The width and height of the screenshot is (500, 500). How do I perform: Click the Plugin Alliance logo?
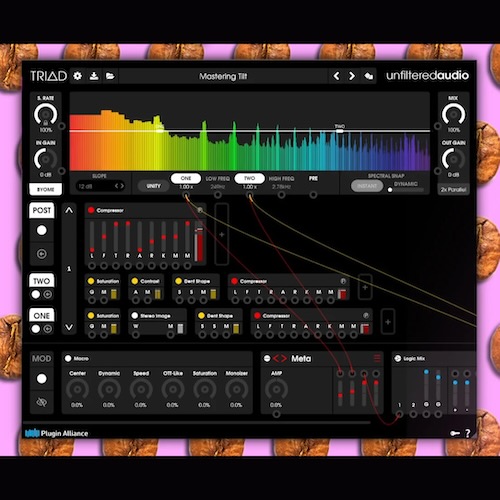pyautogui.click(x=56, y=433)
